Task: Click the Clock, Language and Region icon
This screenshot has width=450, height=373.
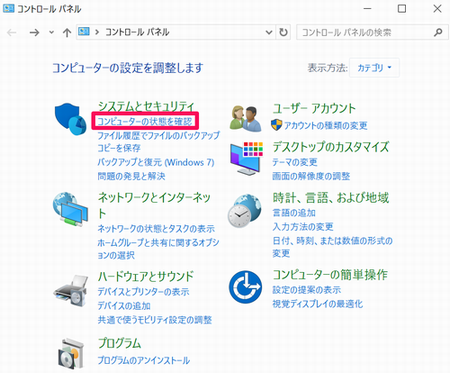Action: 244,210
